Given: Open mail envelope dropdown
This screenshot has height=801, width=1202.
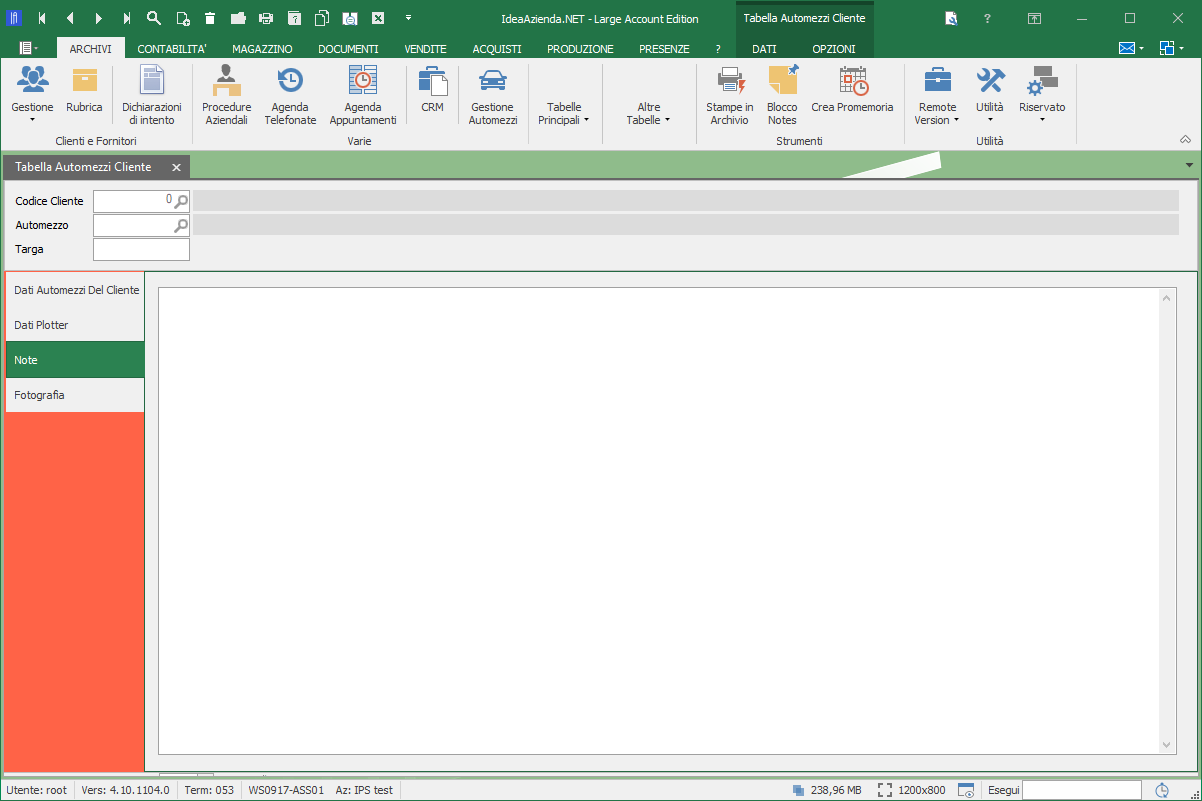Looking at the screenshot, I should [1131, 48].
